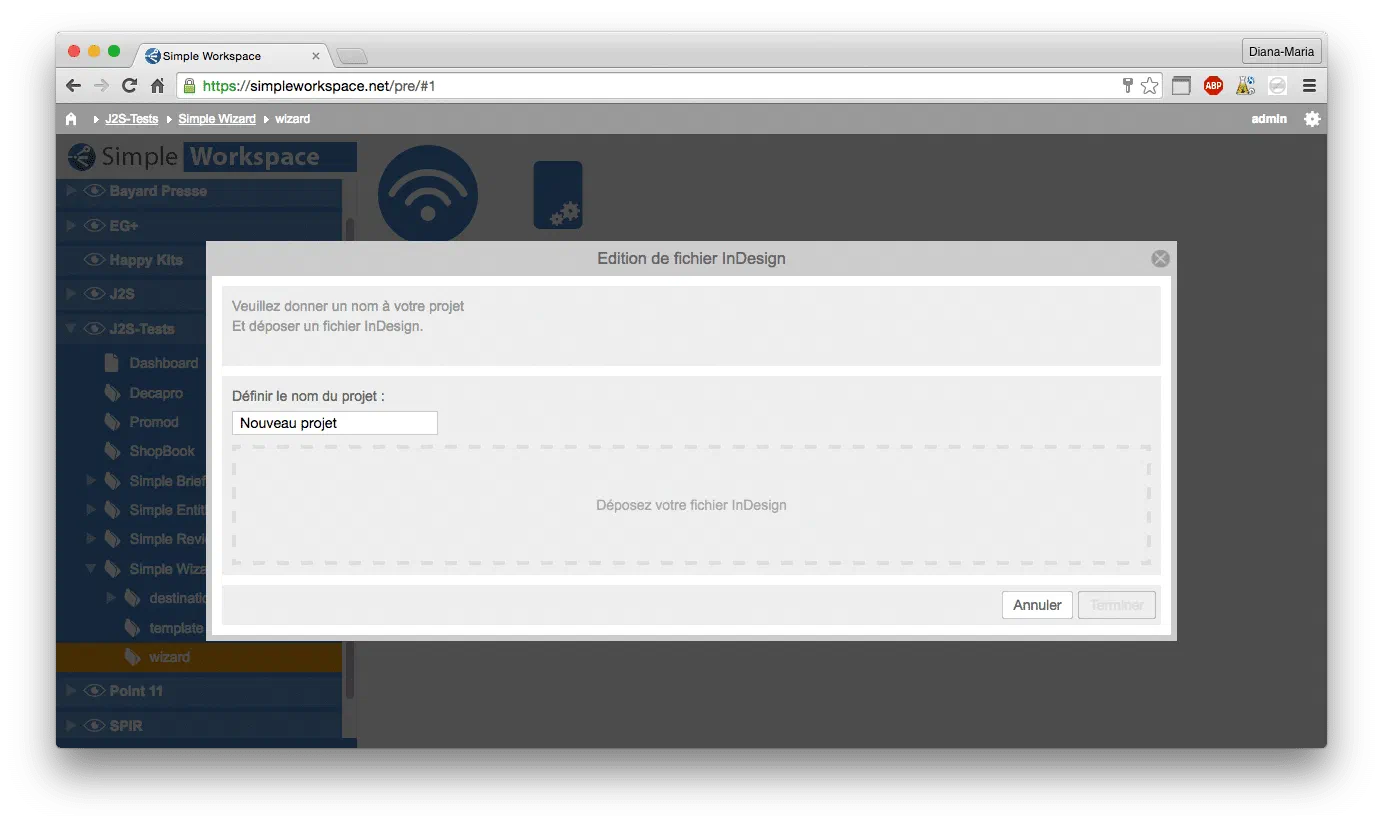The width and height of the screenshot is (1383, 828).
Task: Click the device with gears icon
Action: [x=558, y=195]
